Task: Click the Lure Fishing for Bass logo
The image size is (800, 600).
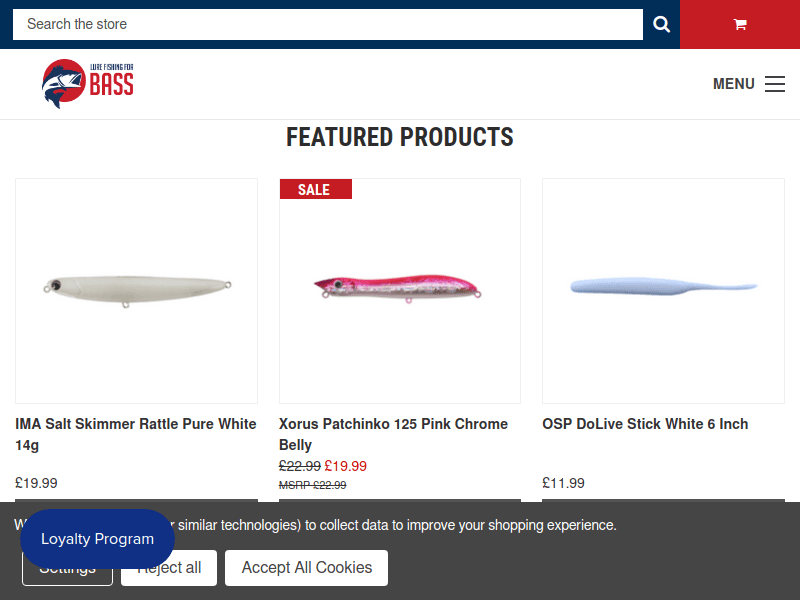Action: click(88, 84)
